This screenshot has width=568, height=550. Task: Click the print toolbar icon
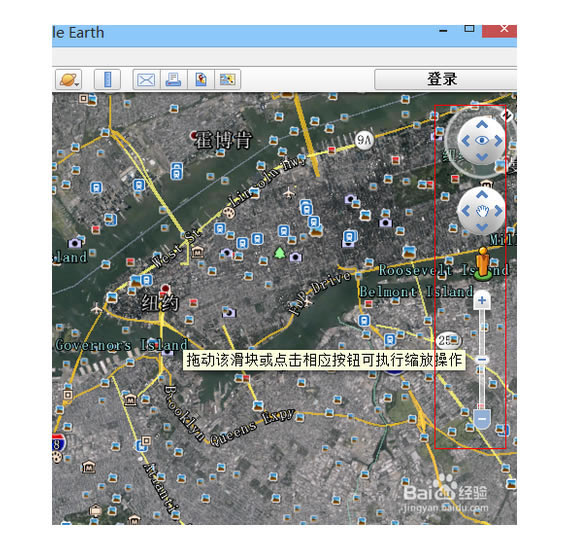click(174, 79)
